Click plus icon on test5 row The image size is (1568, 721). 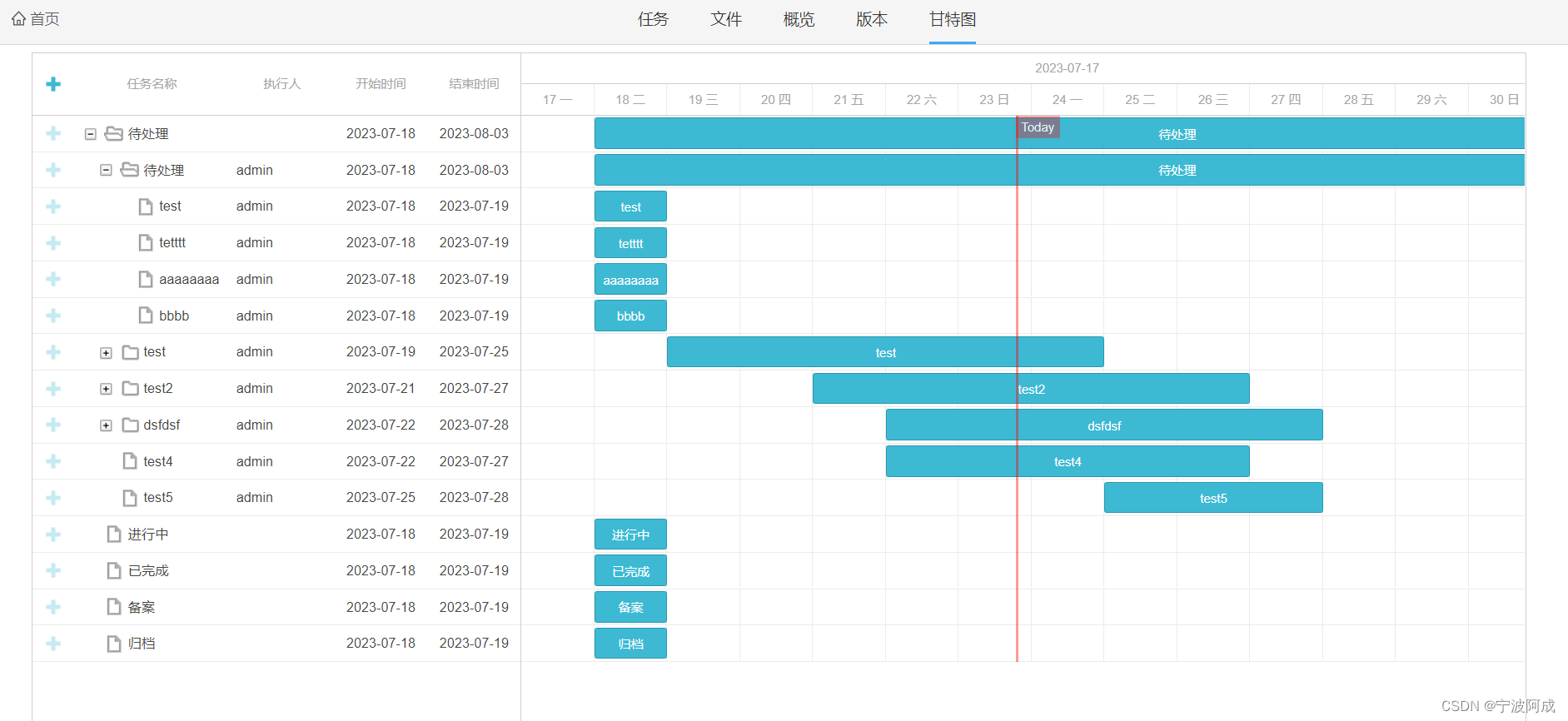[53, 498]
